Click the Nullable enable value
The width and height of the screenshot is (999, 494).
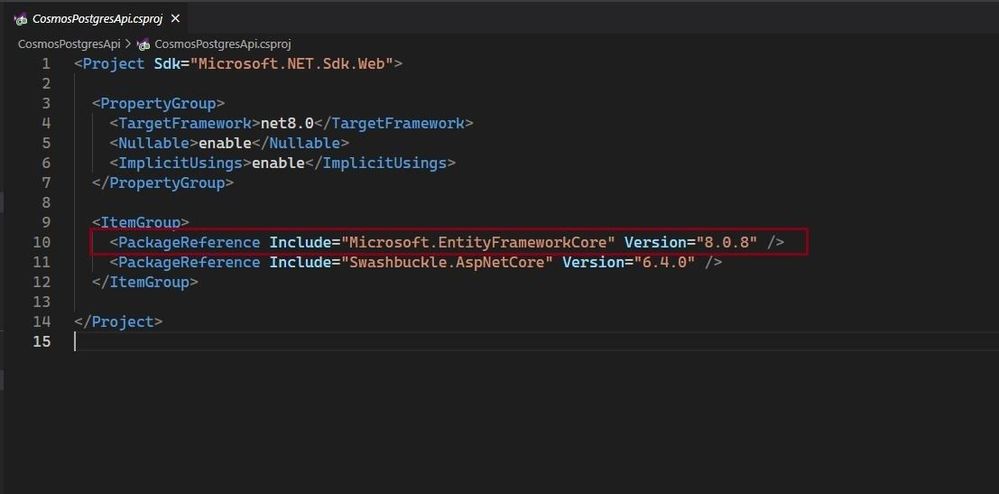tap(225, 143)
